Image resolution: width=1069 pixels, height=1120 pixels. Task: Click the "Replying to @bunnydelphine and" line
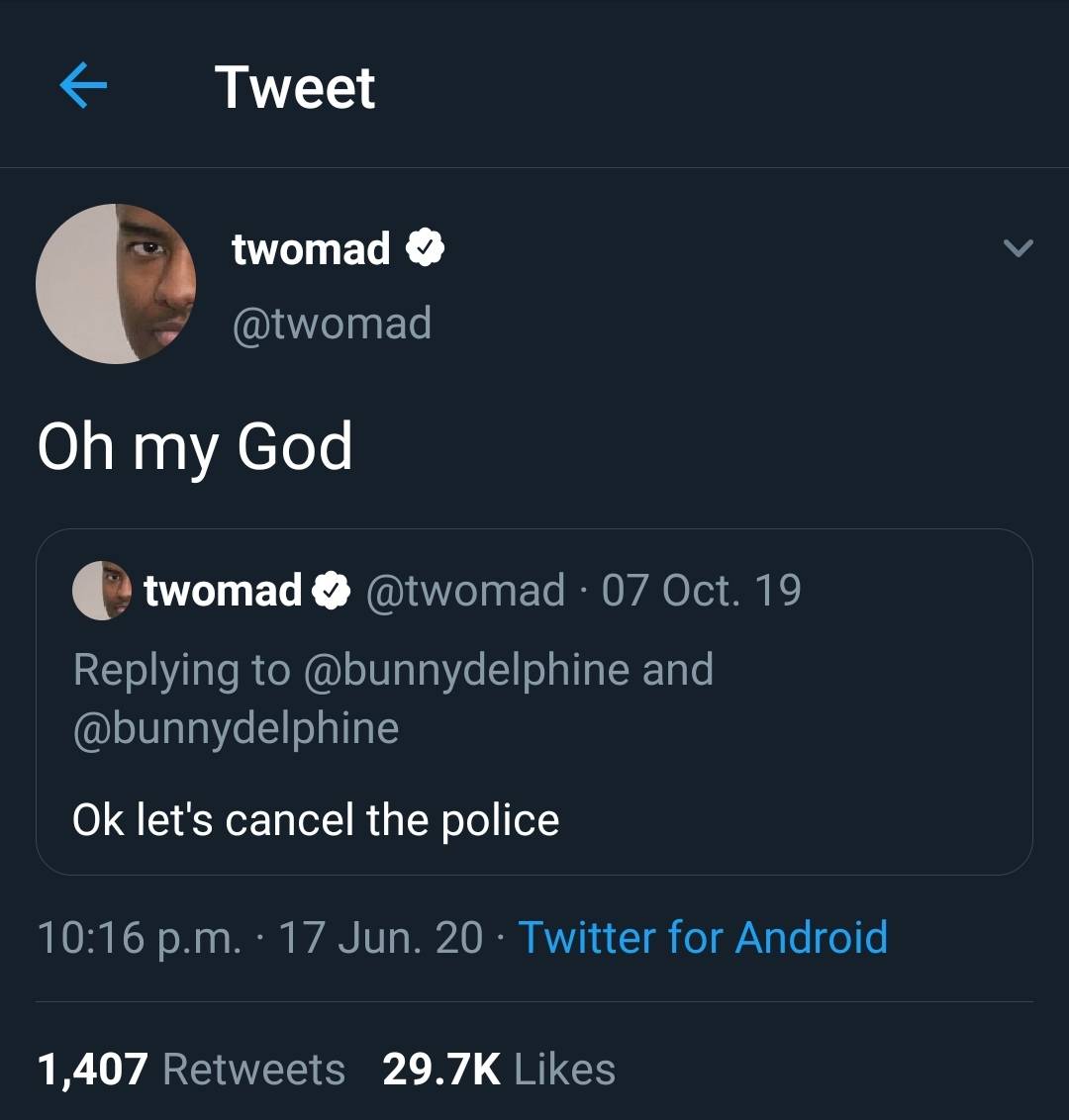[x=393, y=670]
